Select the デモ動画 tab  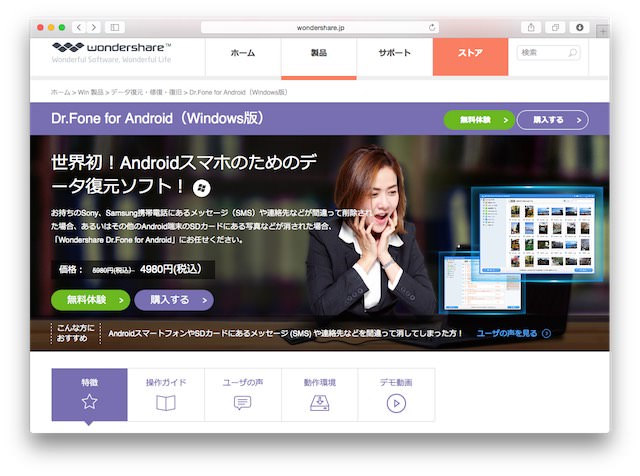[396, 394]
